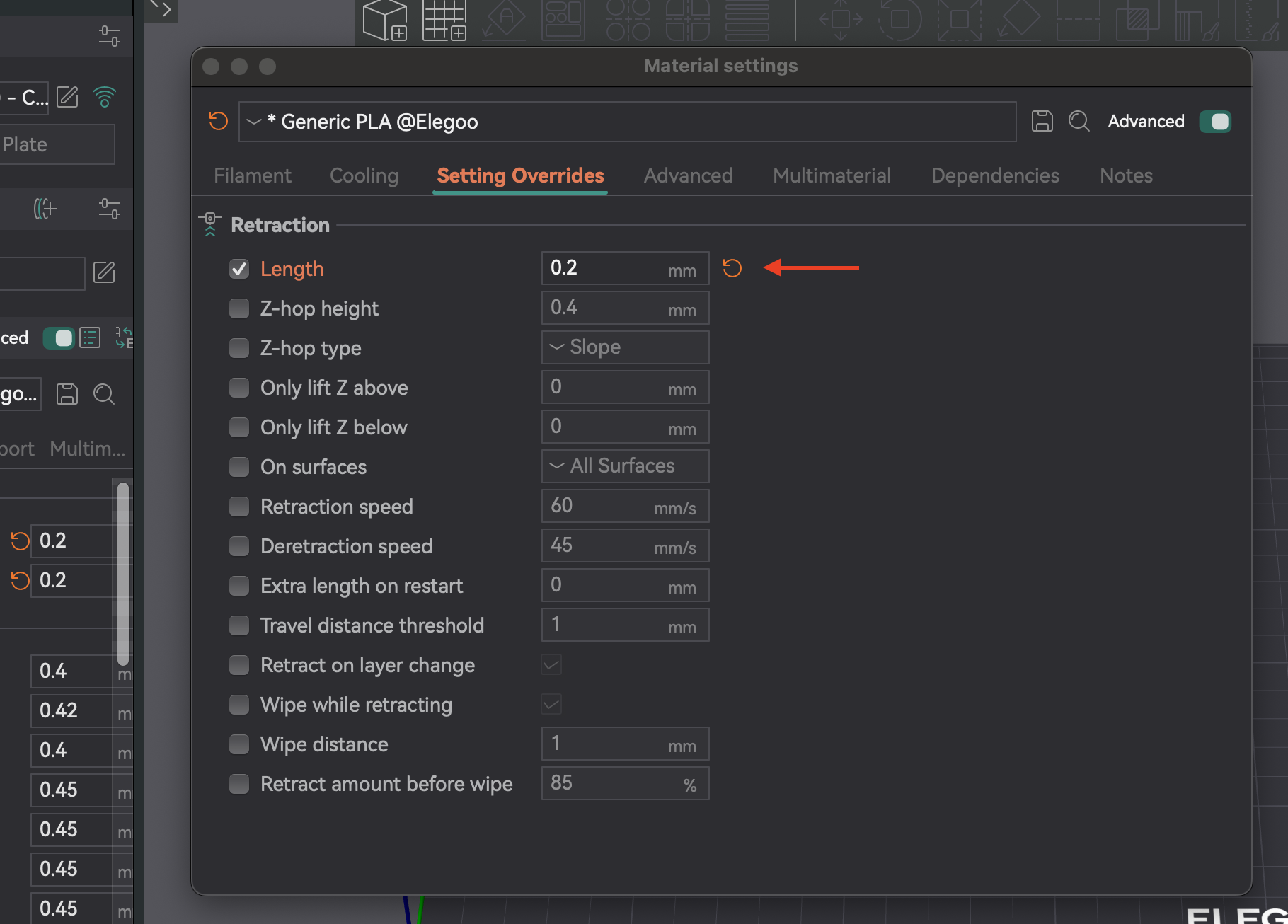Revert all changes to the Generic PLA preset
The height and width of the screenshot is (924, 1288).
tap(218, 122)
